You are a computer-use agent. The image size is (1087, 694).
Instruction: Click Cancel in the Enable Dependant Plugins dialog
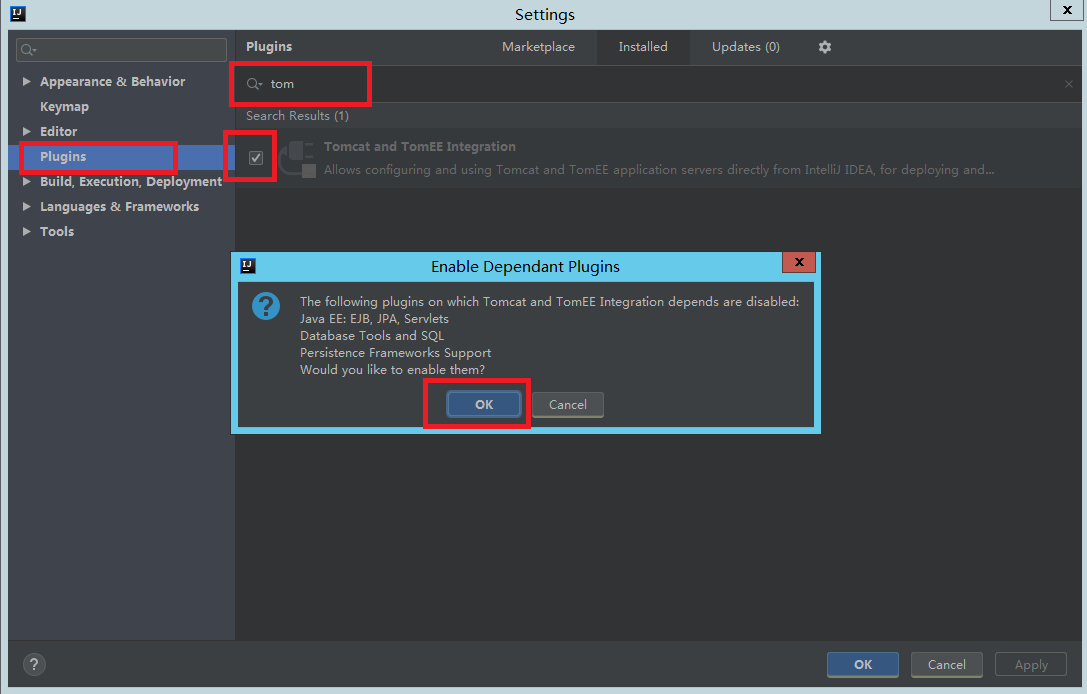(568, 405)
